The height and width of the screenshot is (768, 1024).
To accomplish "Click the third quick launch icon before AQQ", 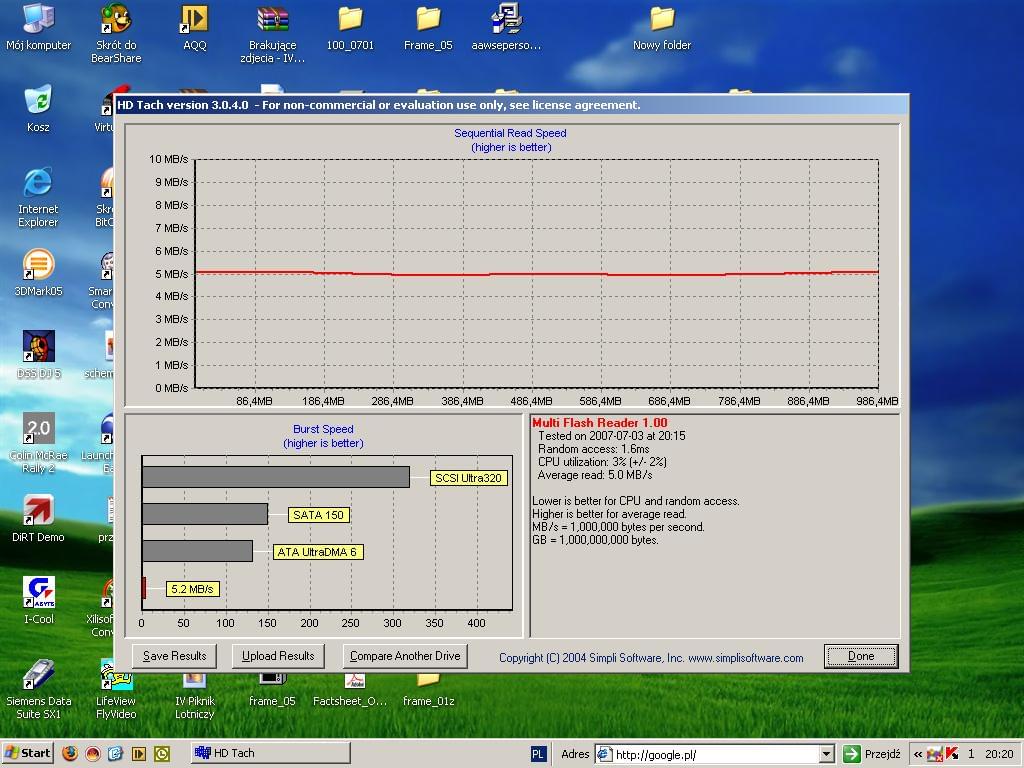I will (x=116, y=754).
